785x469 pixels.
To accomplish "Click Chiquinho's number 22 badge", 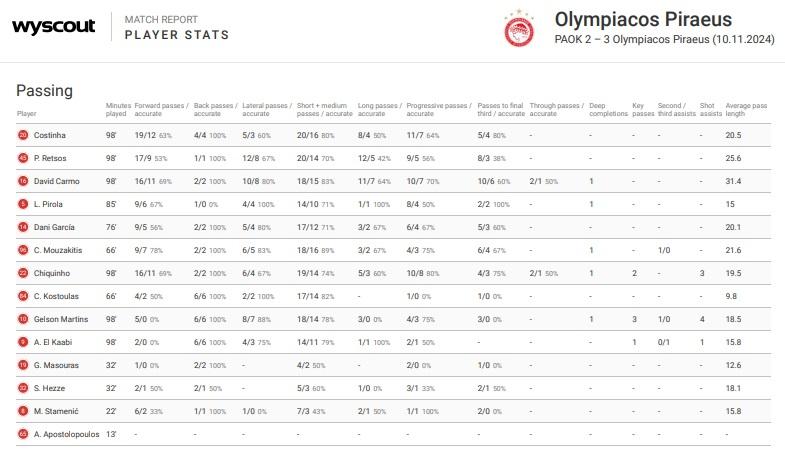I will click(23, 273).
